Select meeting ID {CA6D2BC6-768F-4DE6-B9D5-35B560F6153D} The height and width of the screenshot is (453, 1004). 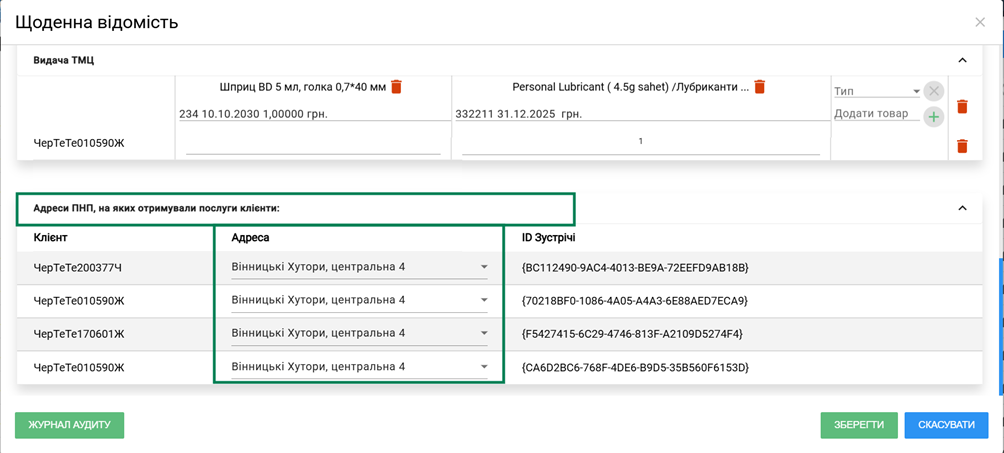(636, 367)
